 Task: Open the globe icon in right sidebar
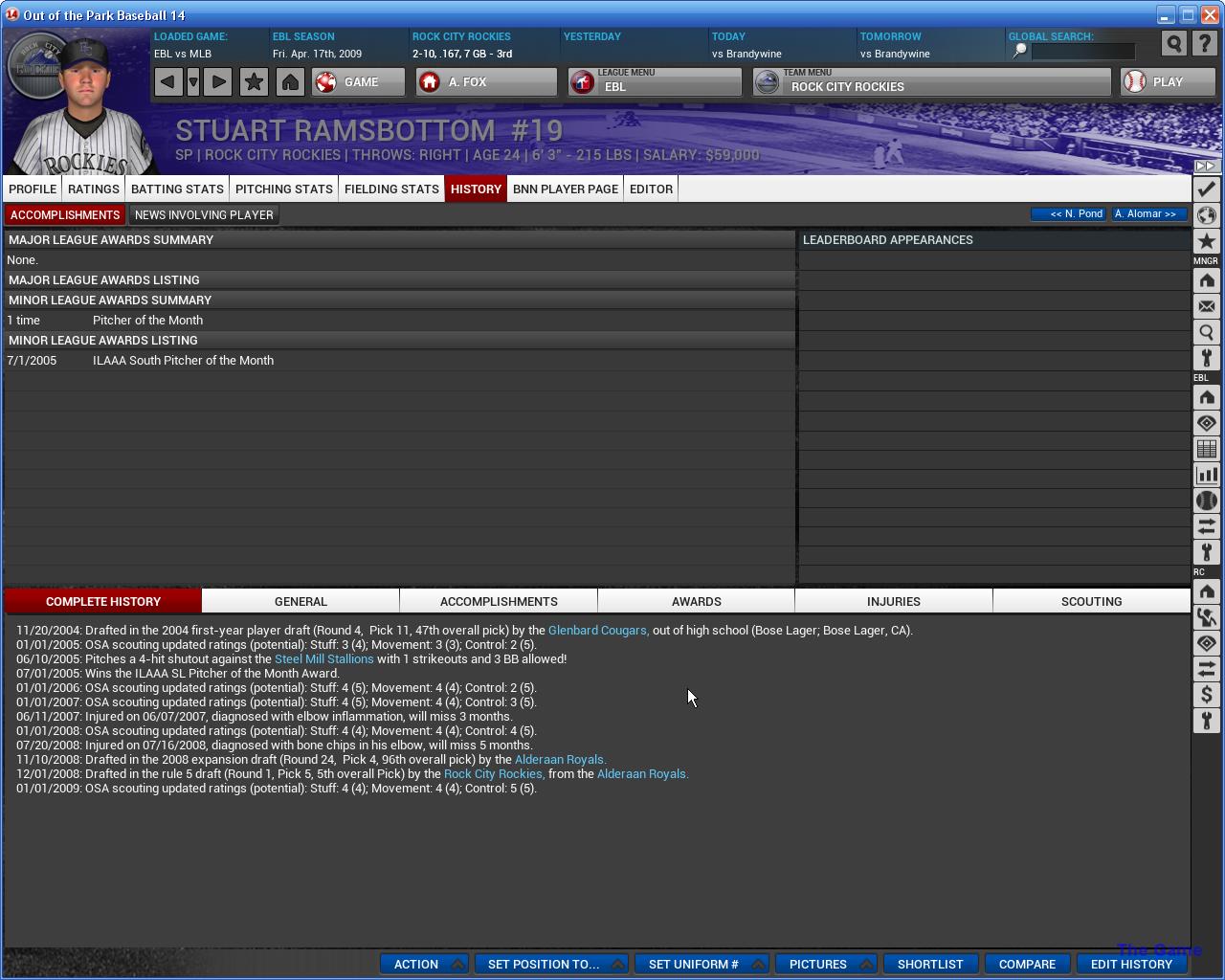coord(1206,215)
